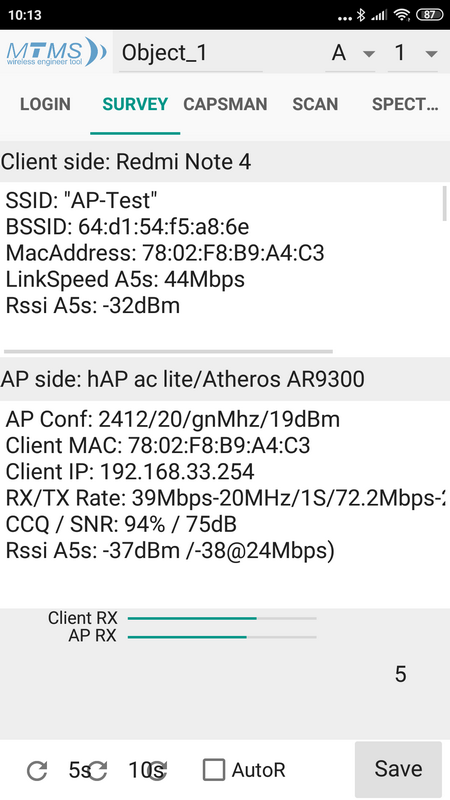This screenshot has width=450, height=800.
Task: Enable the AutoR checkbox
Action: (214, 770)
